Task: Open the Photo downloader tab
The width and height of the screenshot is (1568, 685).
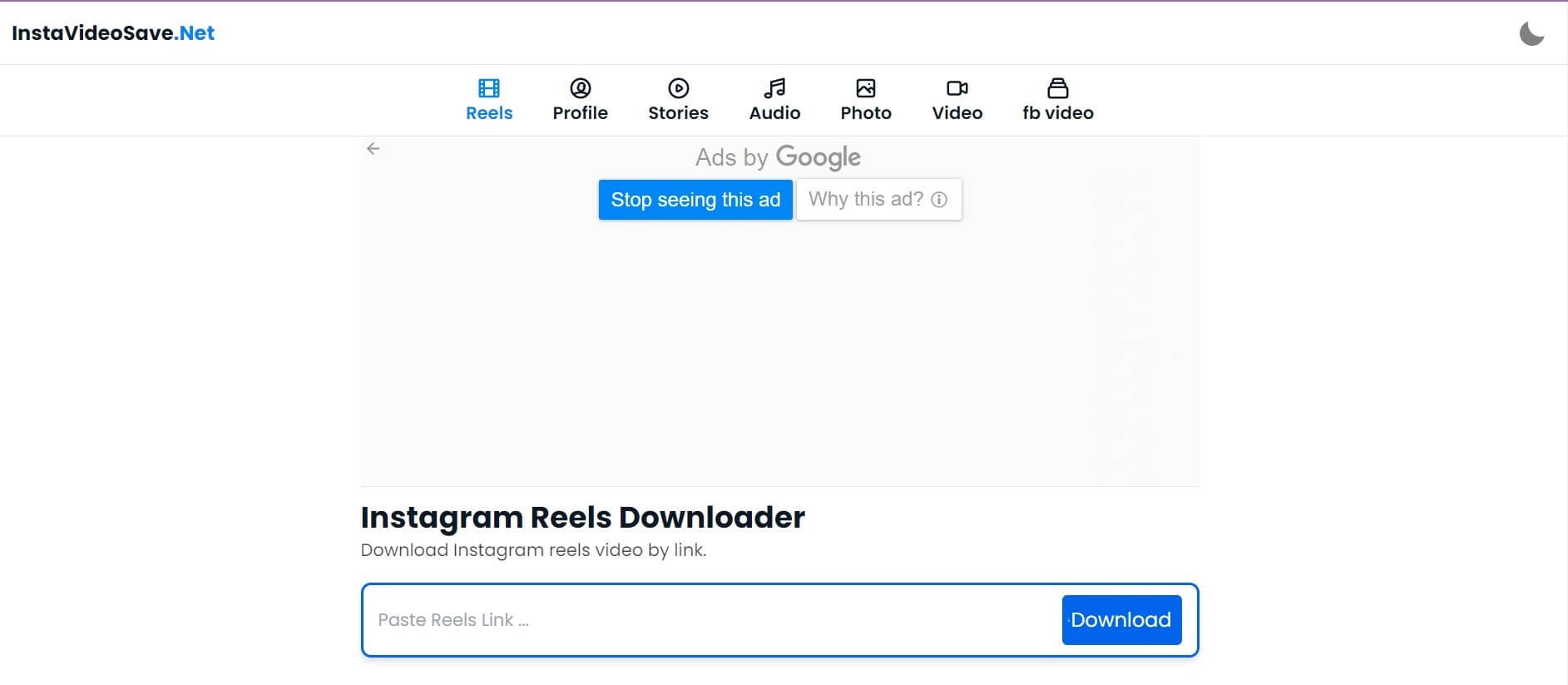Action: tap(866, 100)
